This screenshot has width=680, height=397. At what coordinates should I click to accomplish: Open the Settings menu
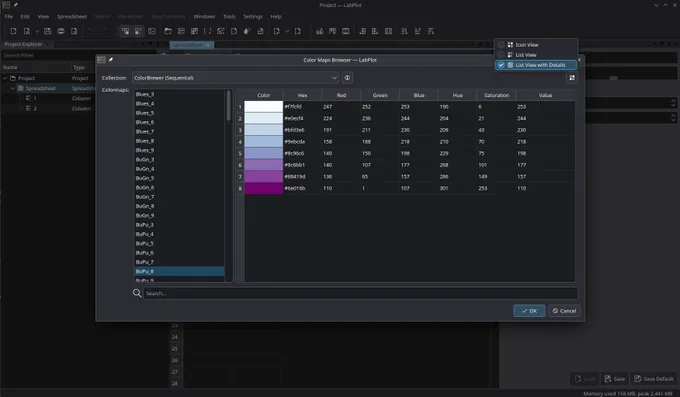(x=253, y=16)
